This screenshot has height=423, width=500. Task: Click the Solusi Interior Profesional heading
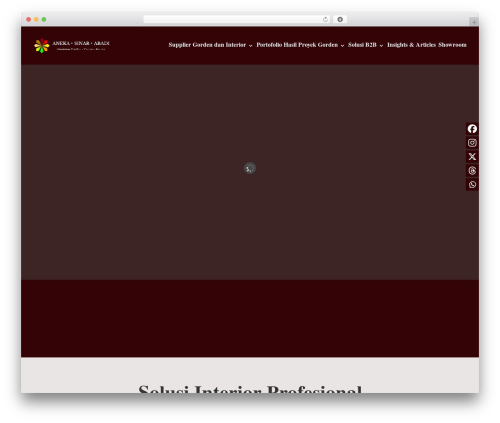tap(250, 388)
